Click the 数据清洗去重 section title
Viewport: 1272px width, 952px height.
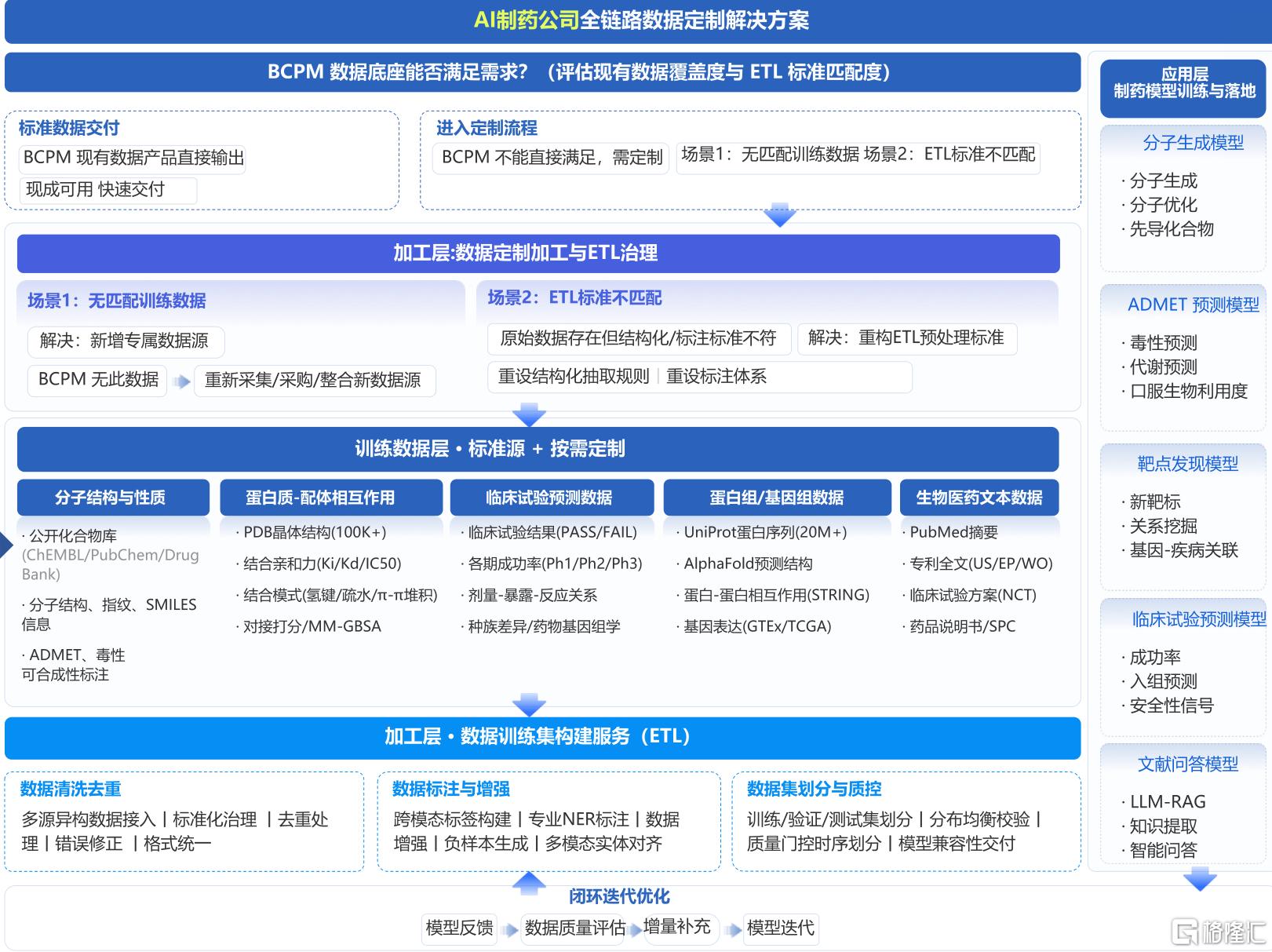pos(71,789)
